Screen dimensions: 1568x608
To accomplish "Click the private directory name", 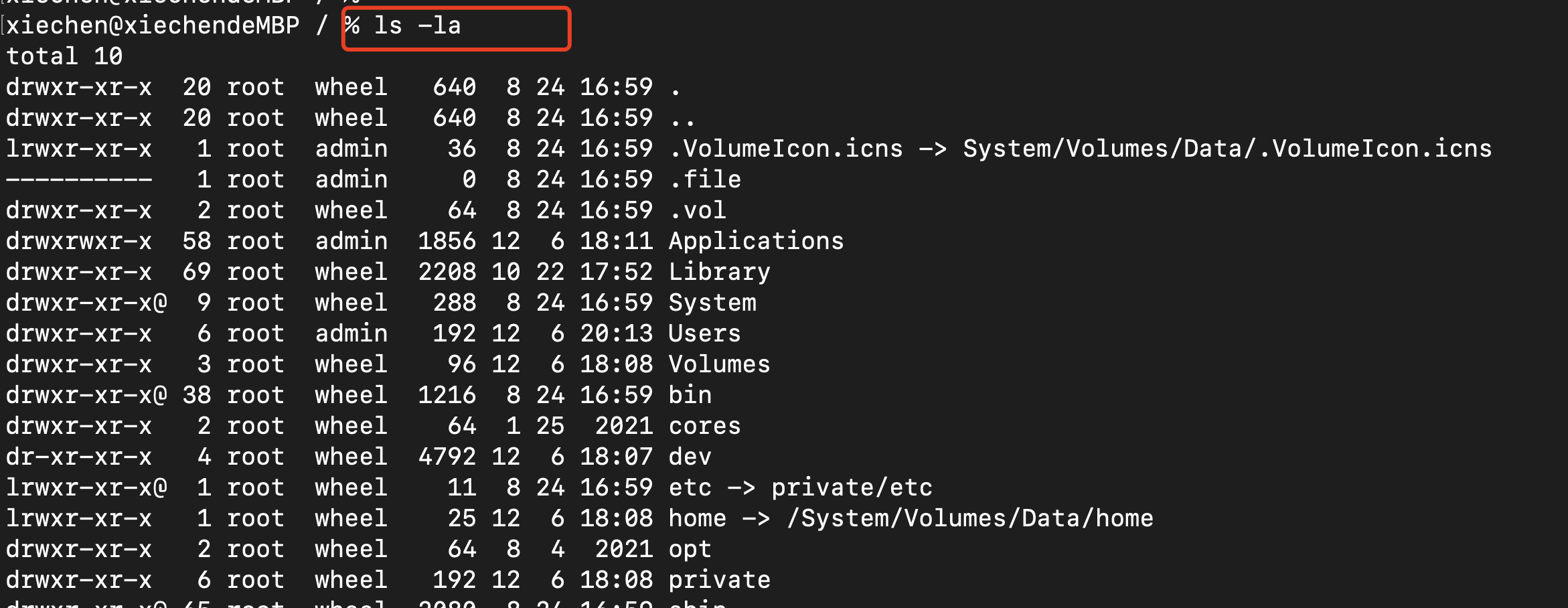I will point(720,580).
